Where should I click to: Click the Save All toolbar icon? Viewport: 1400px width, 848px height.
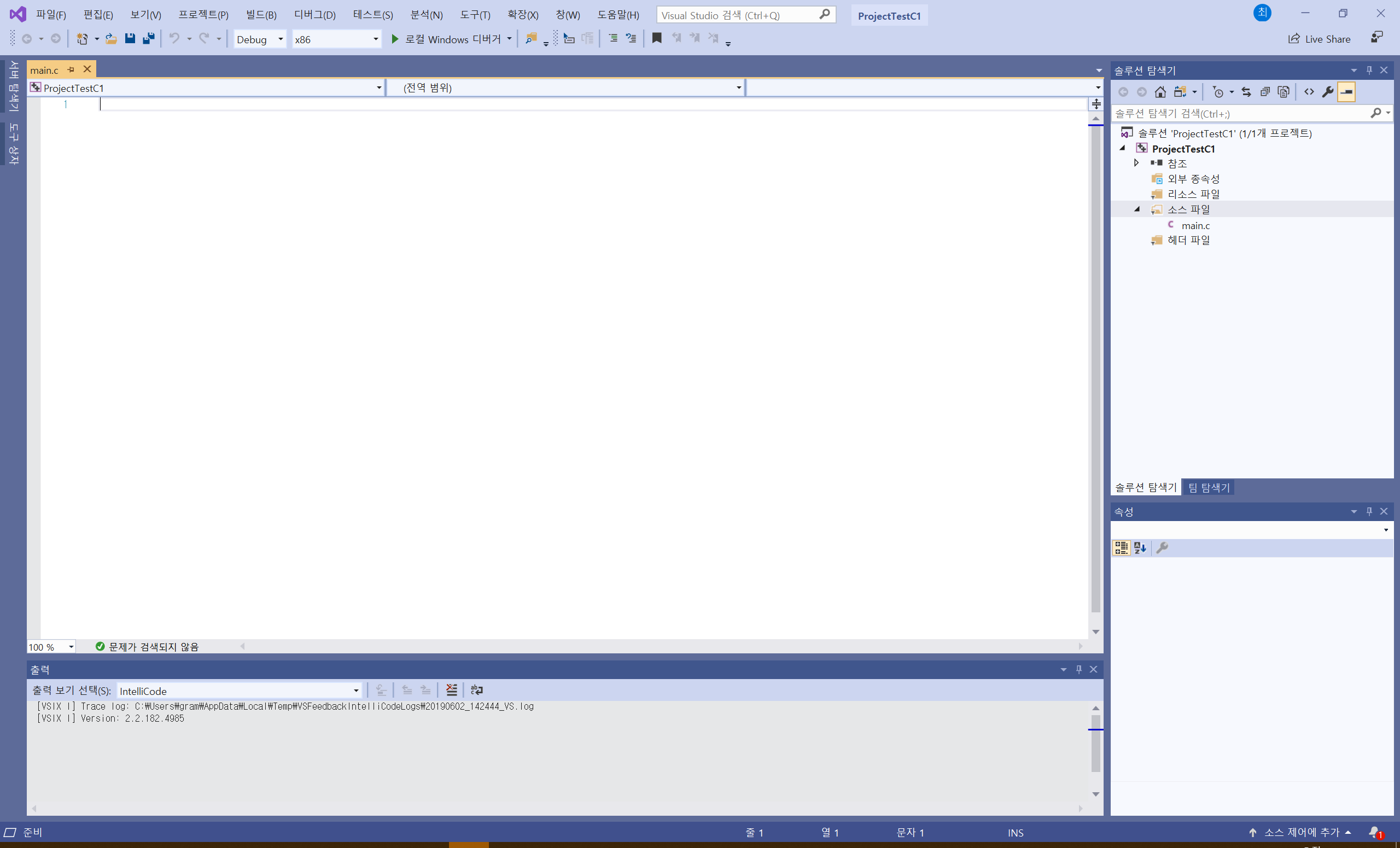tap(149, 39)
